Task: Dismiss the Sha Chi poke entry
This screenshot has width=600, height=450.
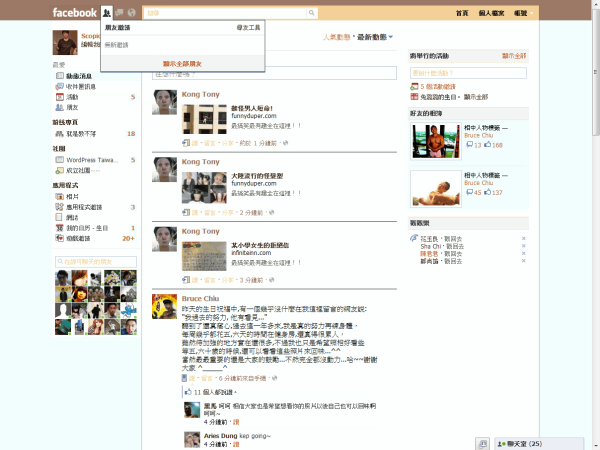Action: [x=523, y=246]
